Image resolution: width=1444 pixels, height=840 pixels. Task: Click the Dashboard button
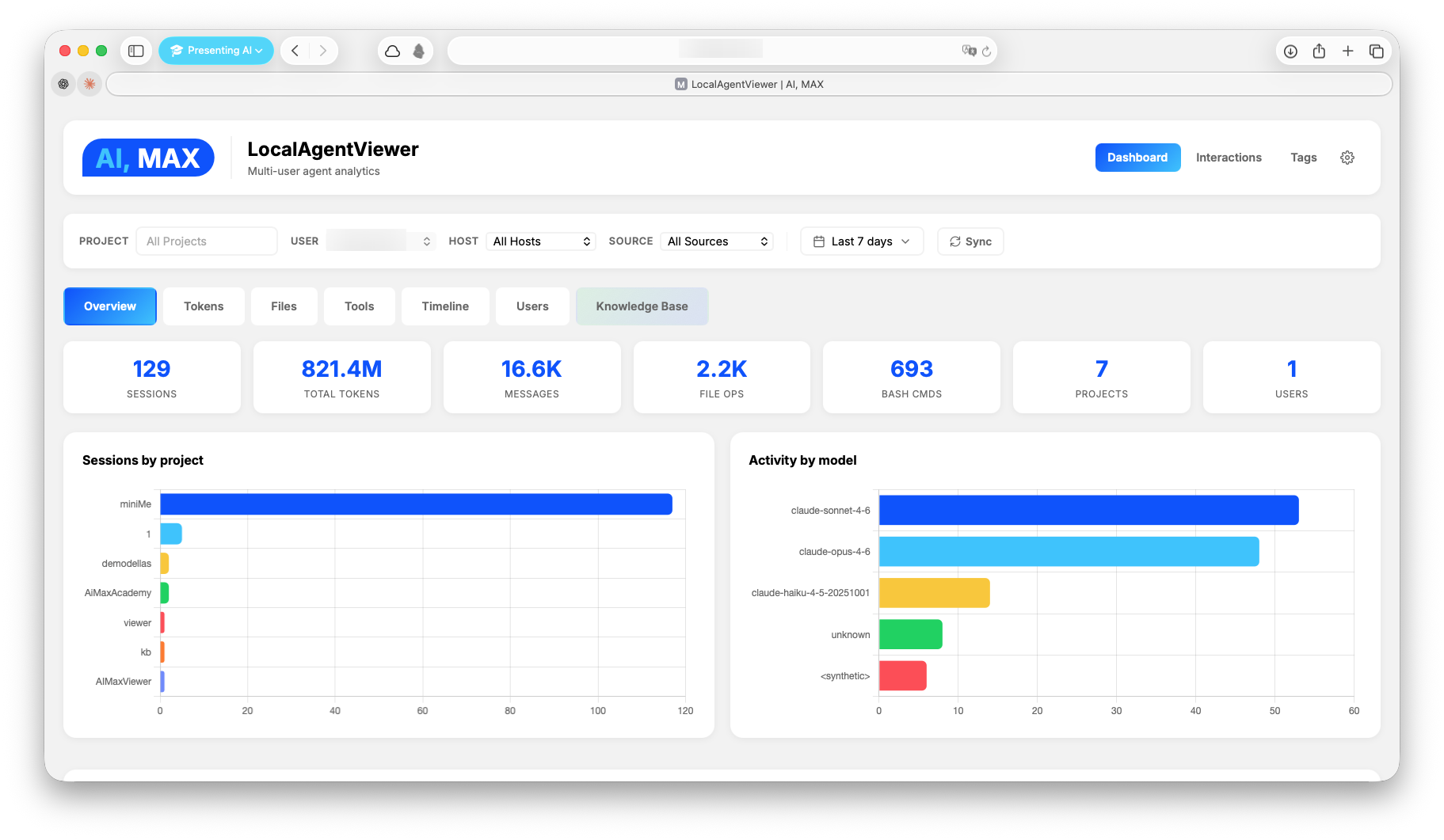click(x=1137, y=157)
